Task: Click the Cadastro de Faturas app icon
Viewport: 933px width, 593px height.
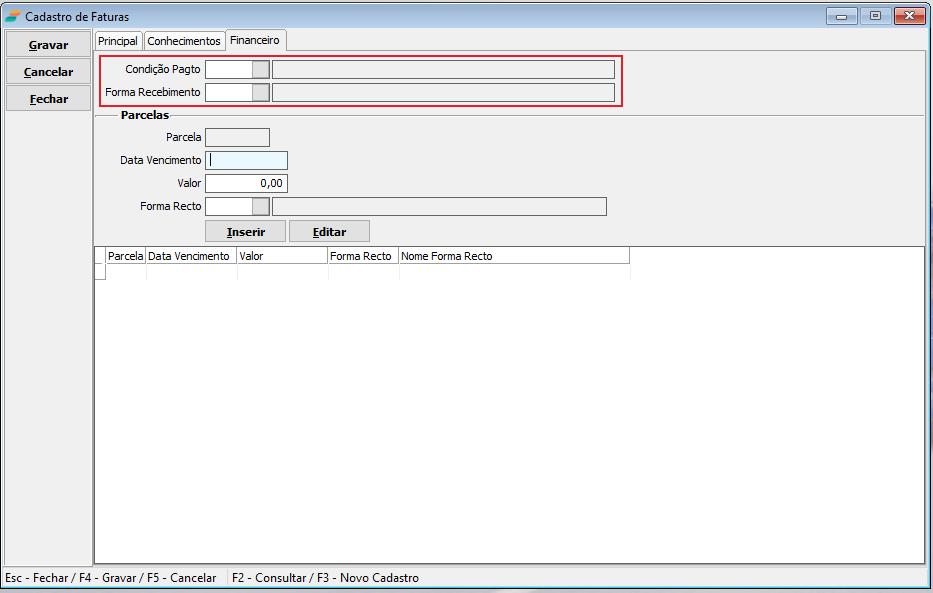Action: pyautogui.click(x=12, y=17)
